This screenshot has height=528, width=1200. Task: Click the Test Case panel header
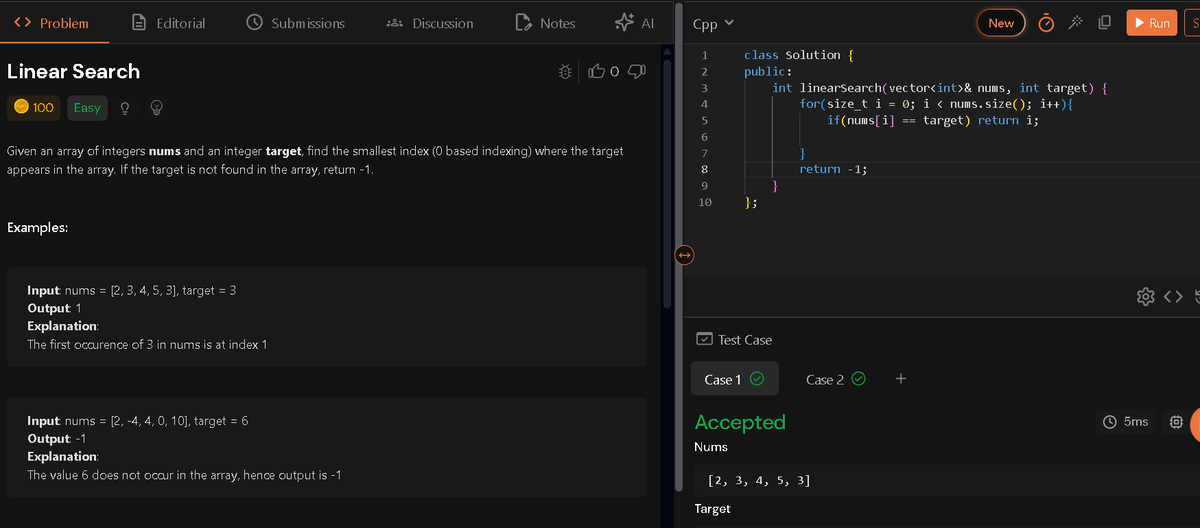[735, 340]
